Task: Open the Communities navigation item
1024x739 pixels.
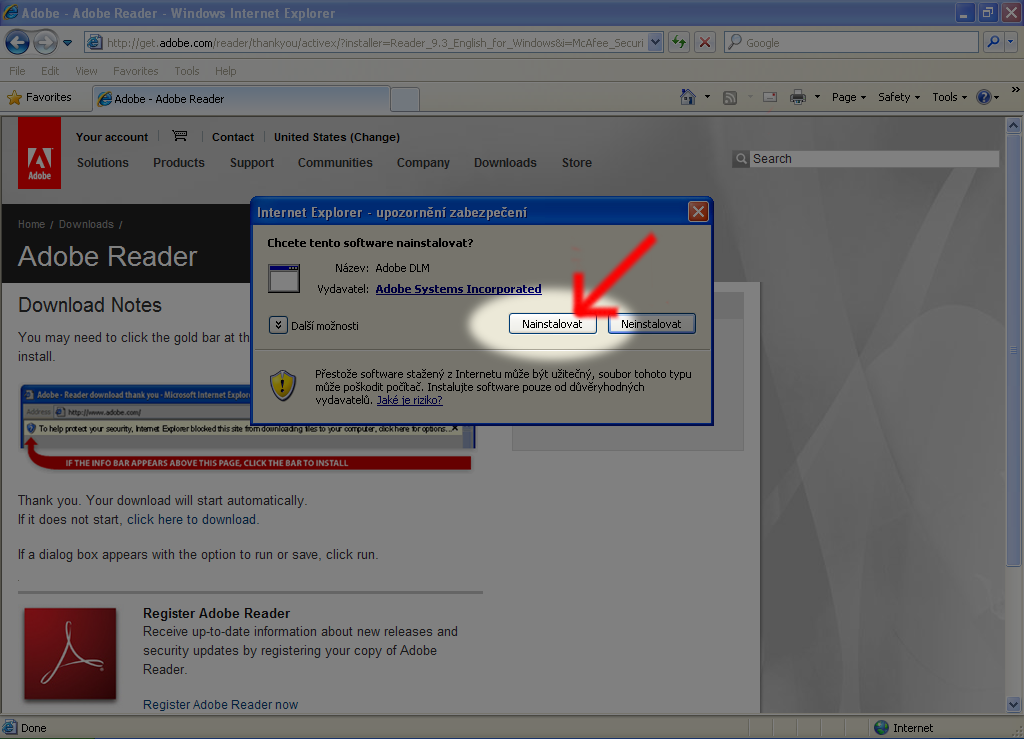Action: click(335, 163)
